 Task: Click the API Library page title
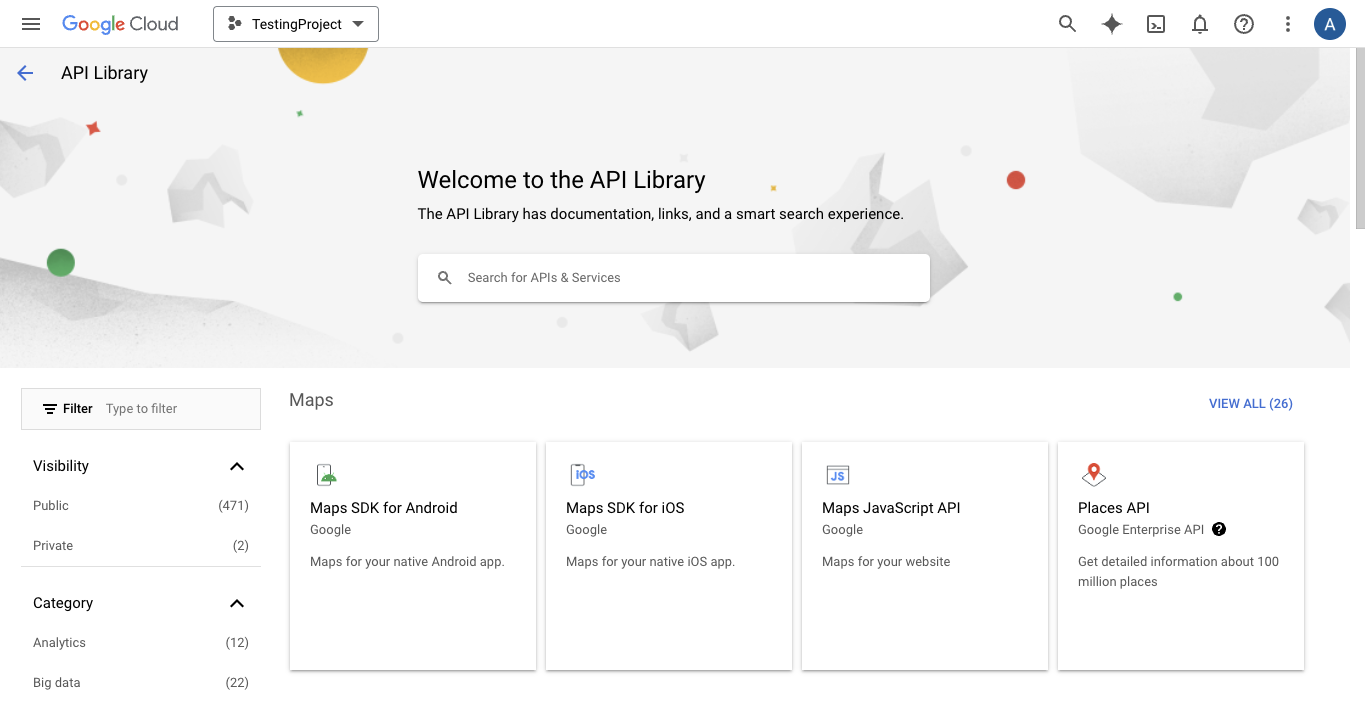click(104, 73)
